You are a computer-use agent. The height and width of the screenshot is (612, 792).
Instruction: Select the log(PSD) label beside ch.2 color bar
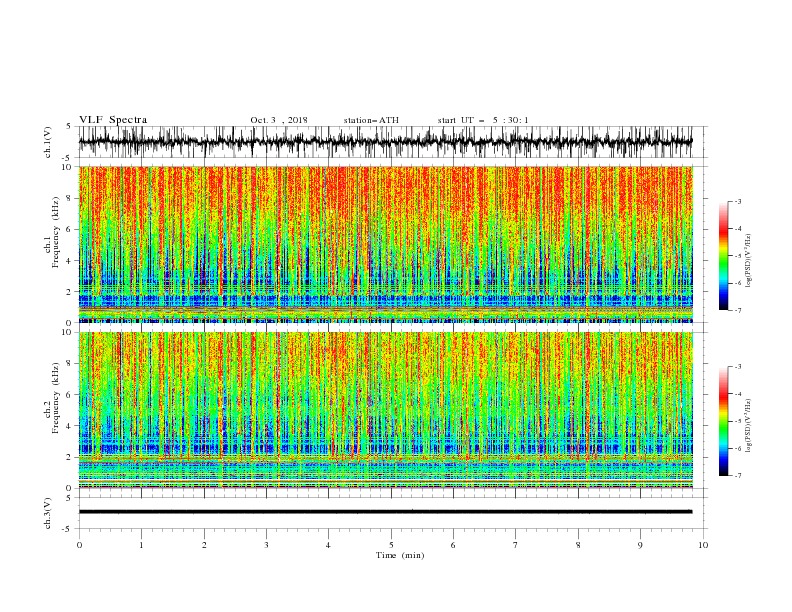click(x=748, y=426)
